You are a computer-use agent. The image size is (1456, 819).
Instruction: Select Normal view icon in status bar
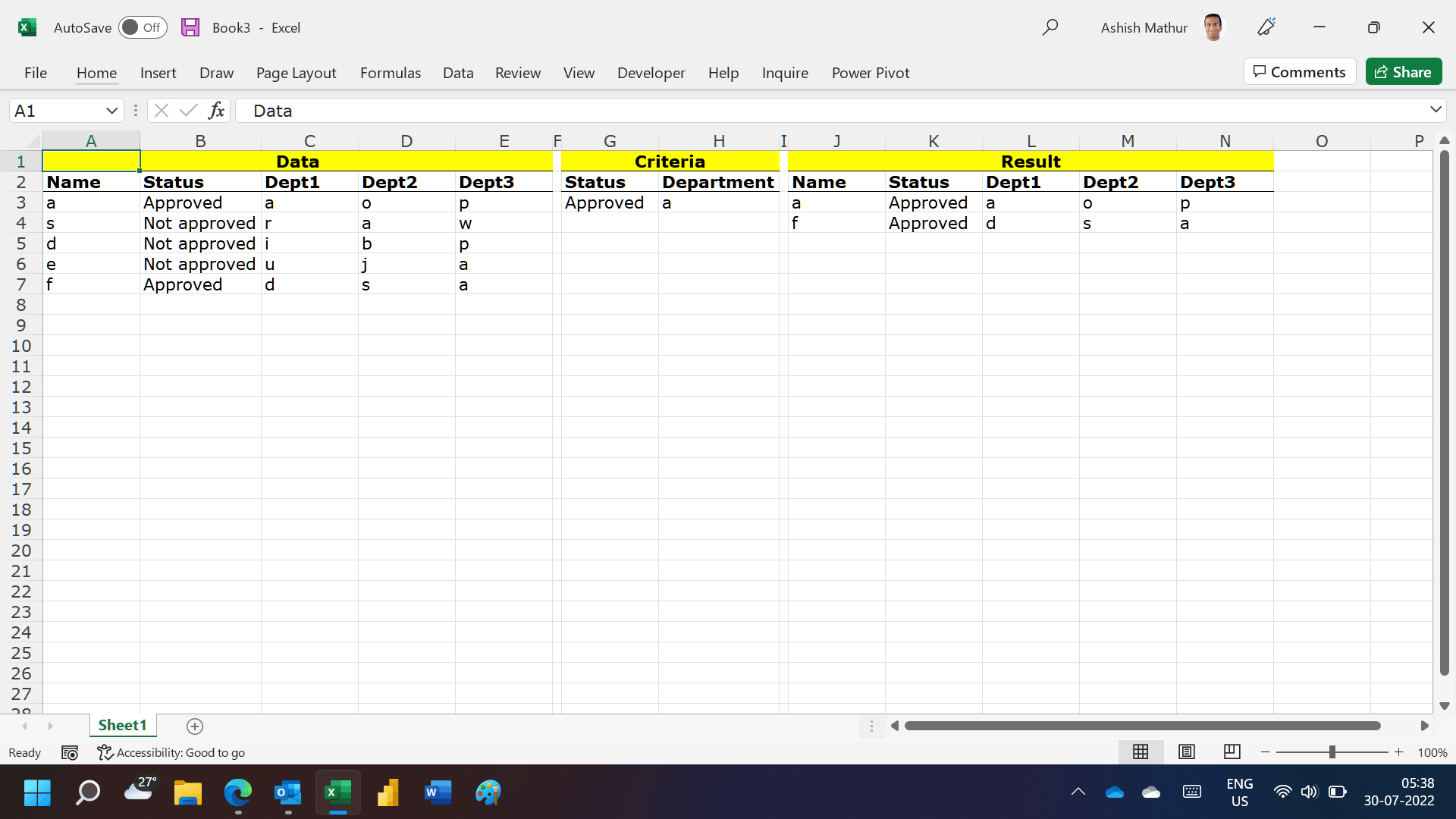pos(1141,752)
